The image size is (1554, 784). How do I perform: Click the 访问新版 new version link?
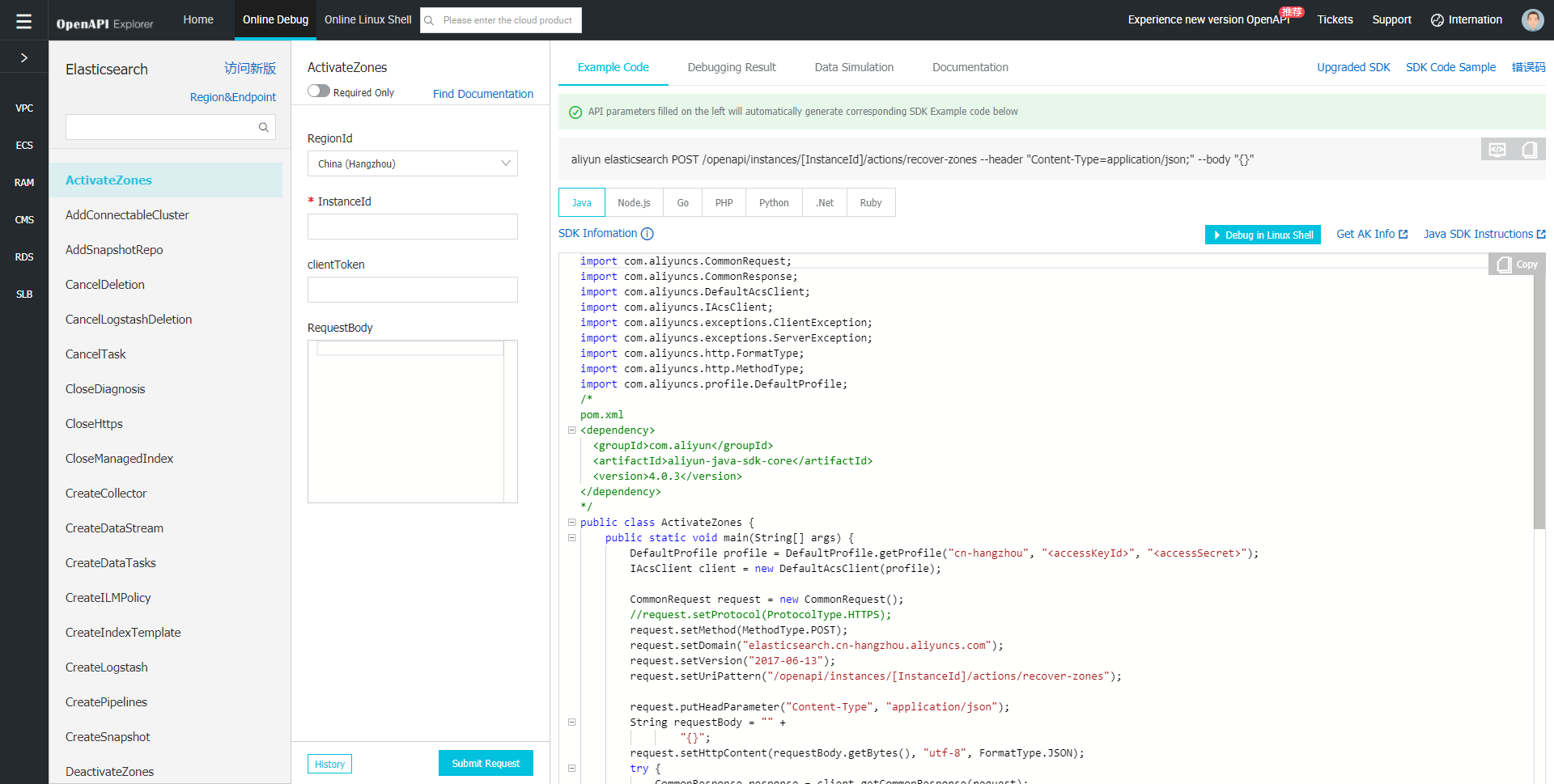point(250,69)
